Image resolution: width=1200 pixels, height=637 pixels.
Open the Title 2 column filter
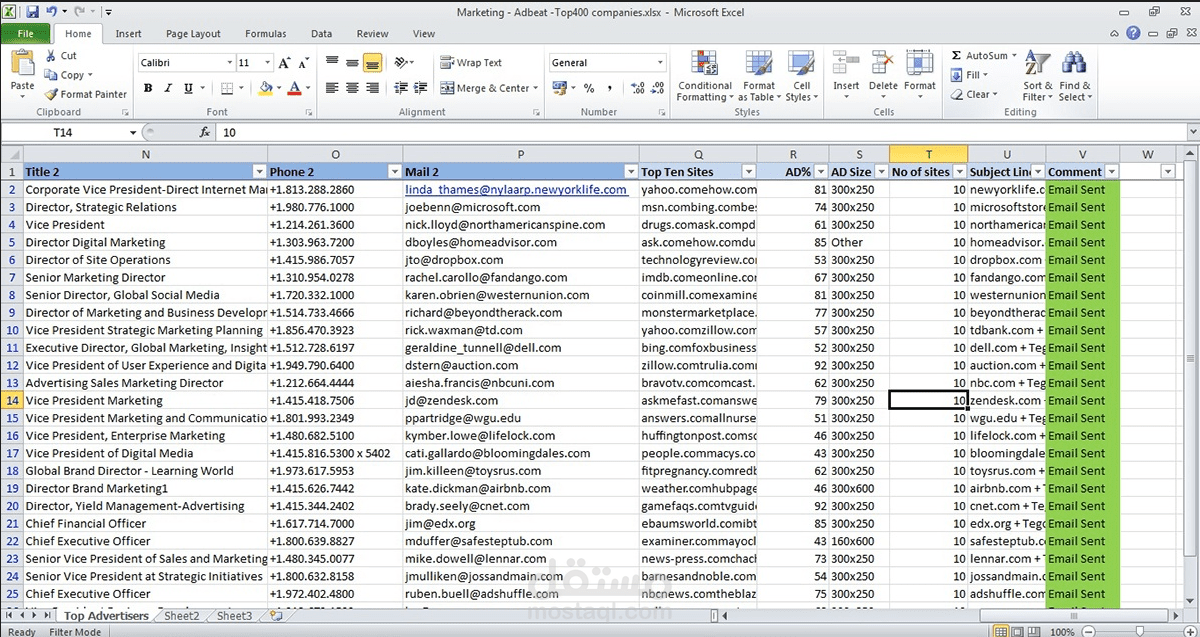[260, 172]
